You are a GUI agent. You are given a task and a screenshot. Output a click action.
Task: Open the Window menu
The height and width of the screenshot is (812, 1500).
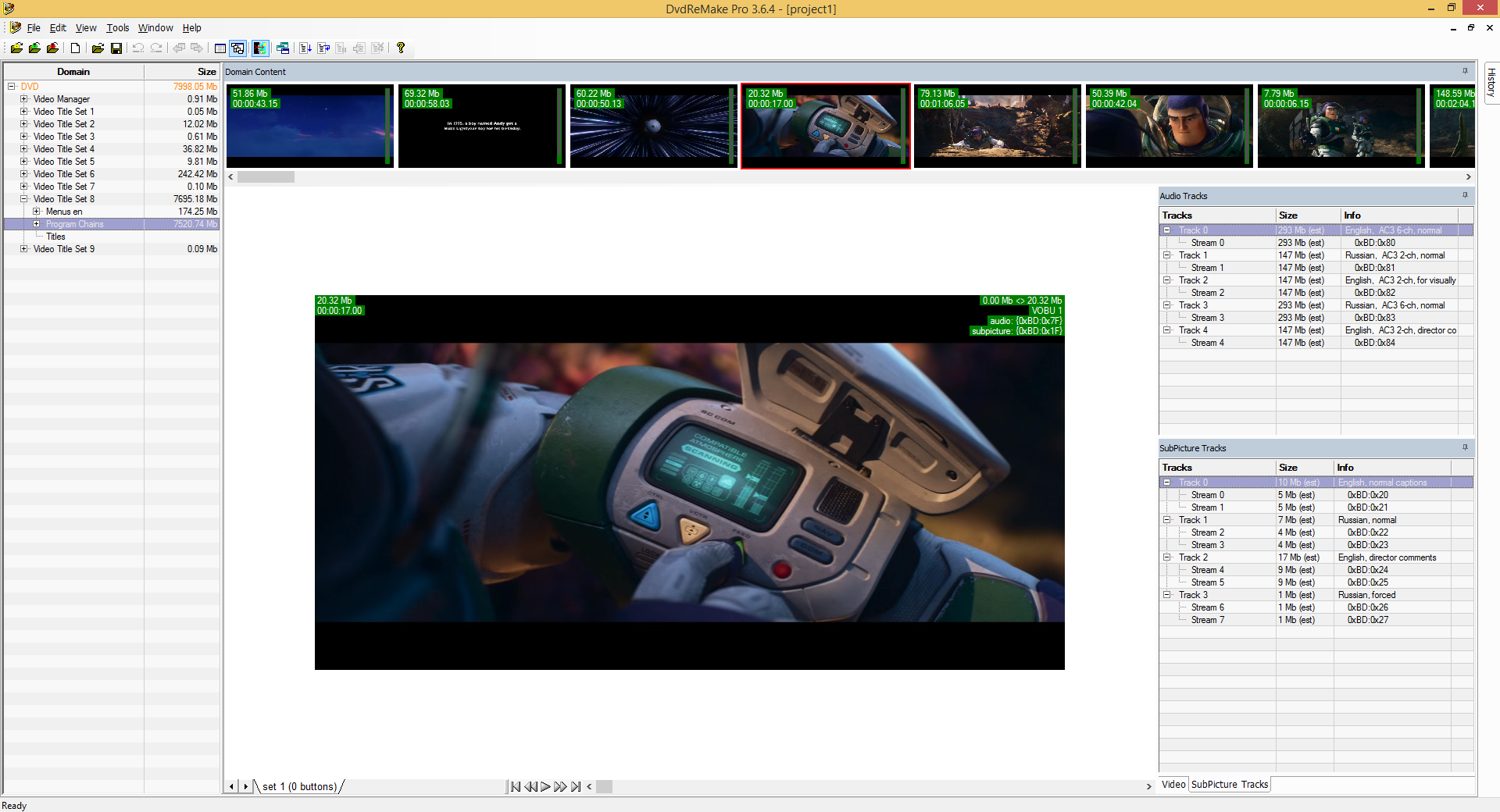click(x=155, y=28)
